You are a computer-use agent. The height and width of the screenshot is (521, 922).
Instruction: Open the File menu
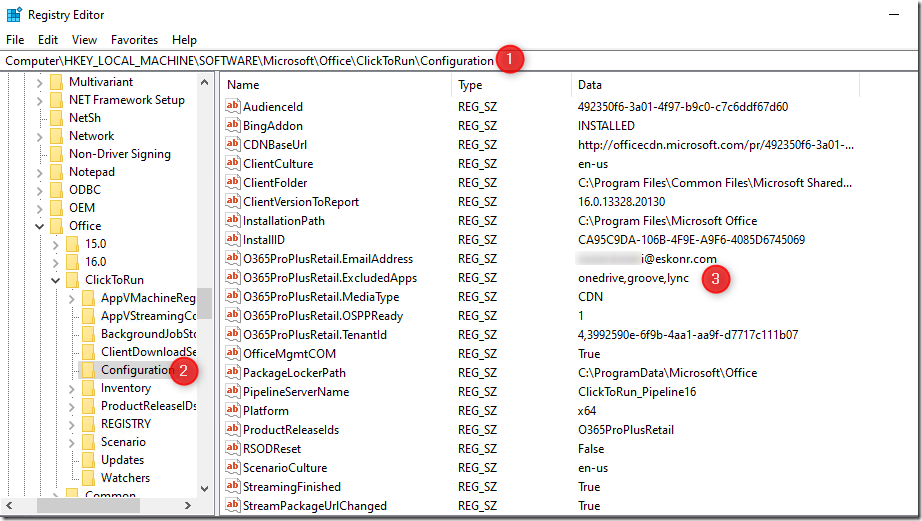pos(15,39)
